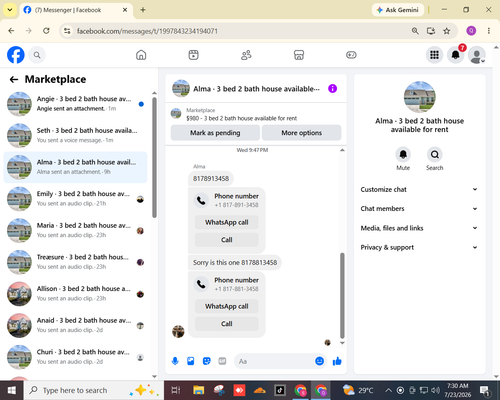Open the Marketplace storefront icon
500x400 pixels.
(x=299, y=55)
